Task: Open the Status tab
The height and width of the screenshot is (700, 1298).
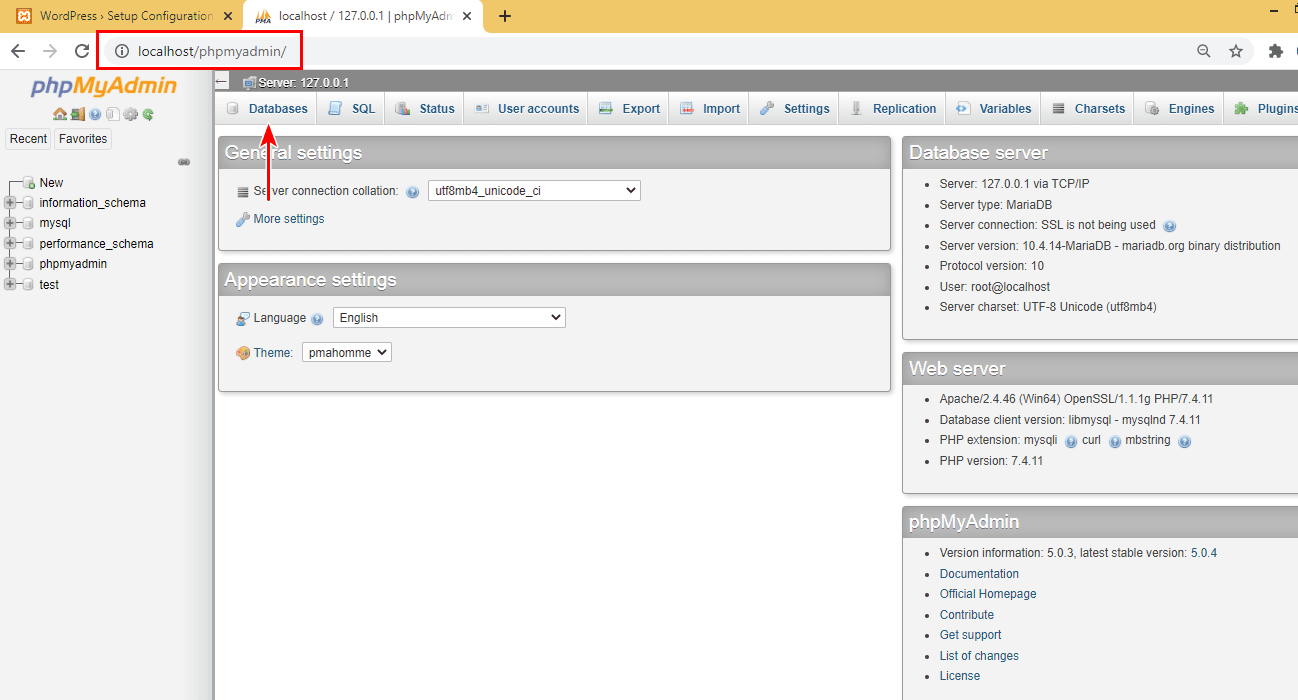Action: 425,109
